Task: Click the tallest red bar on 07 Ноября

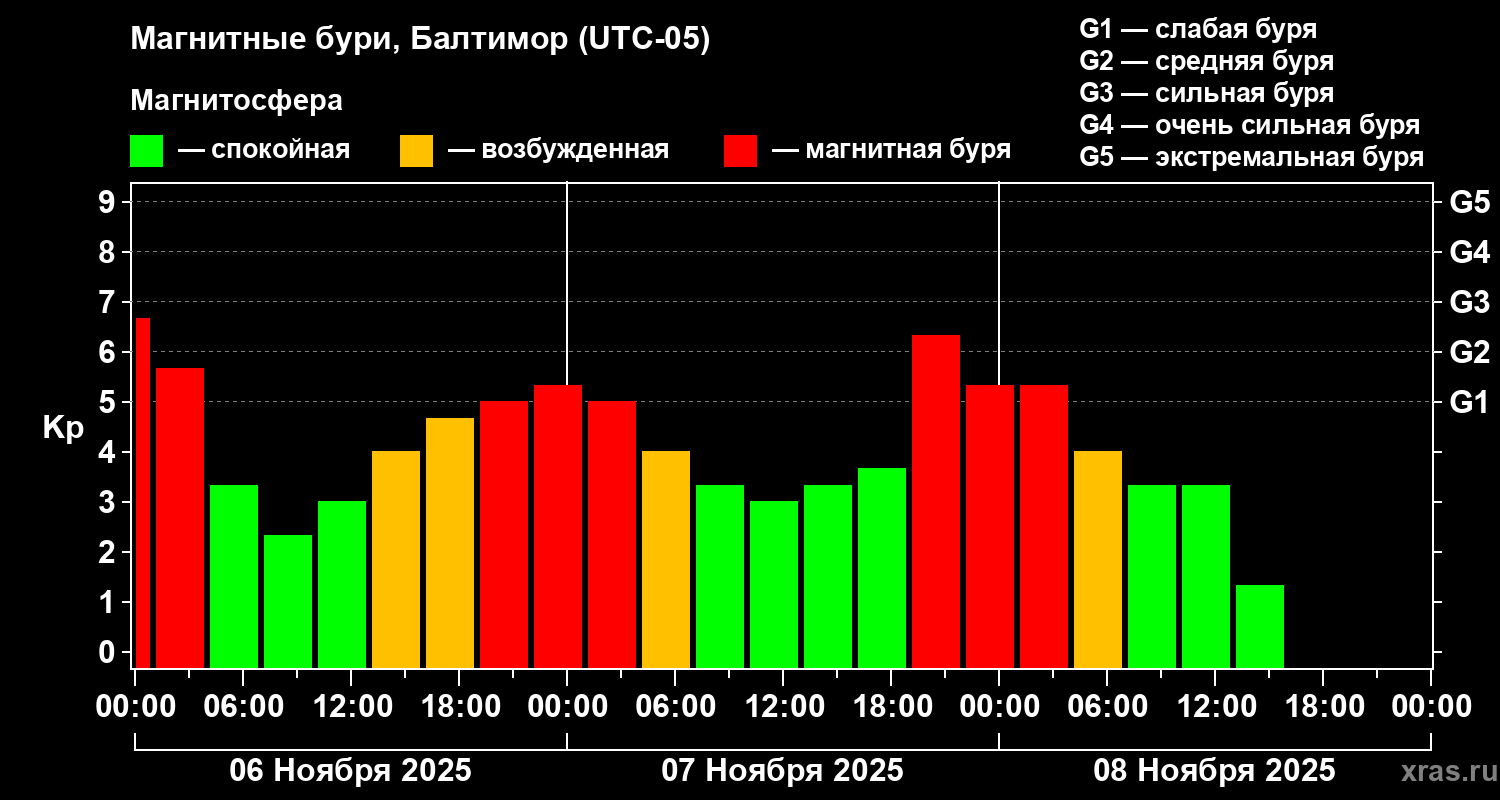Action: [936, 501]
